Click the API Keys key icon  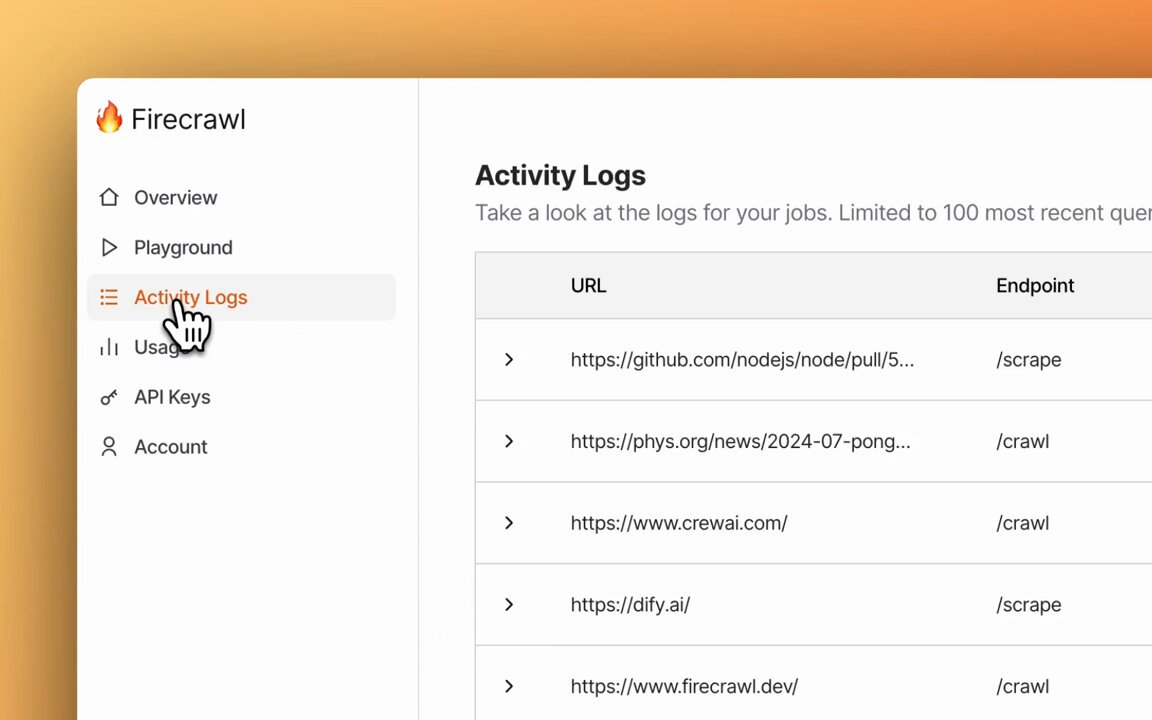[109, 397]
